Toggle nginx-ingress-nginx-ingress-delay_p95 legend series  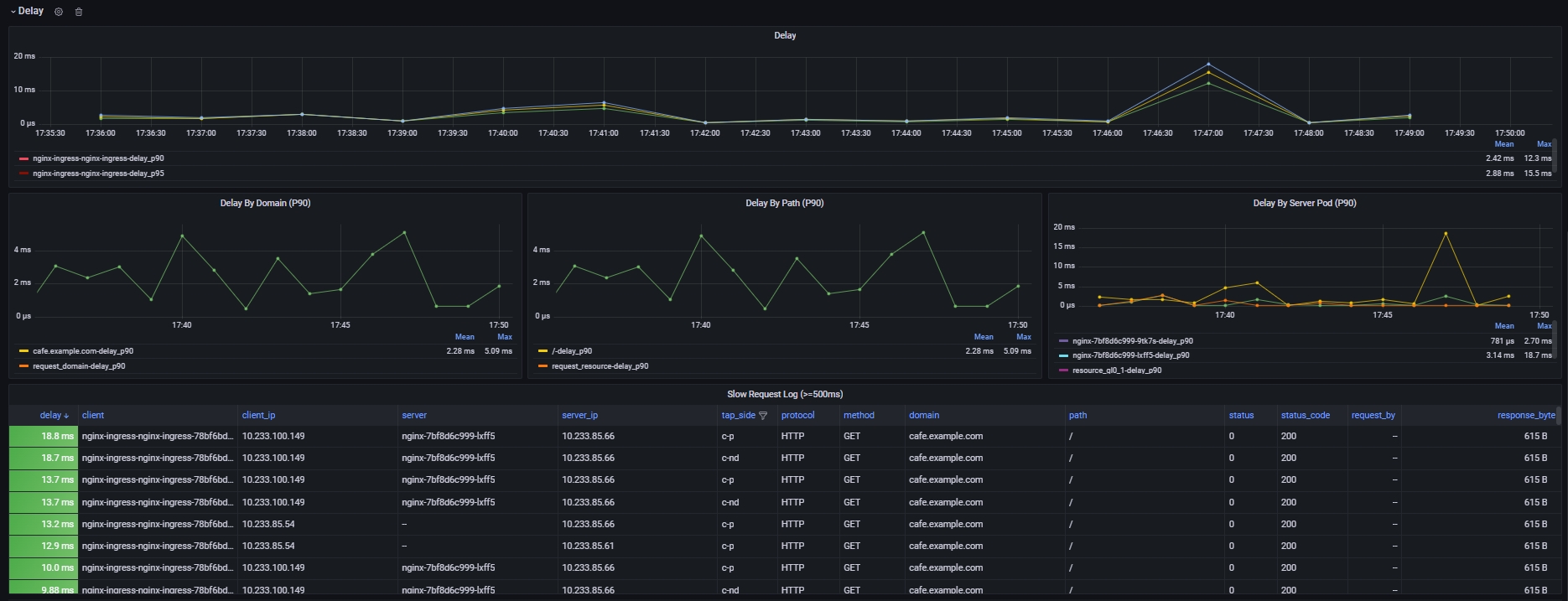pyautogui.click(x=98, y=174)
